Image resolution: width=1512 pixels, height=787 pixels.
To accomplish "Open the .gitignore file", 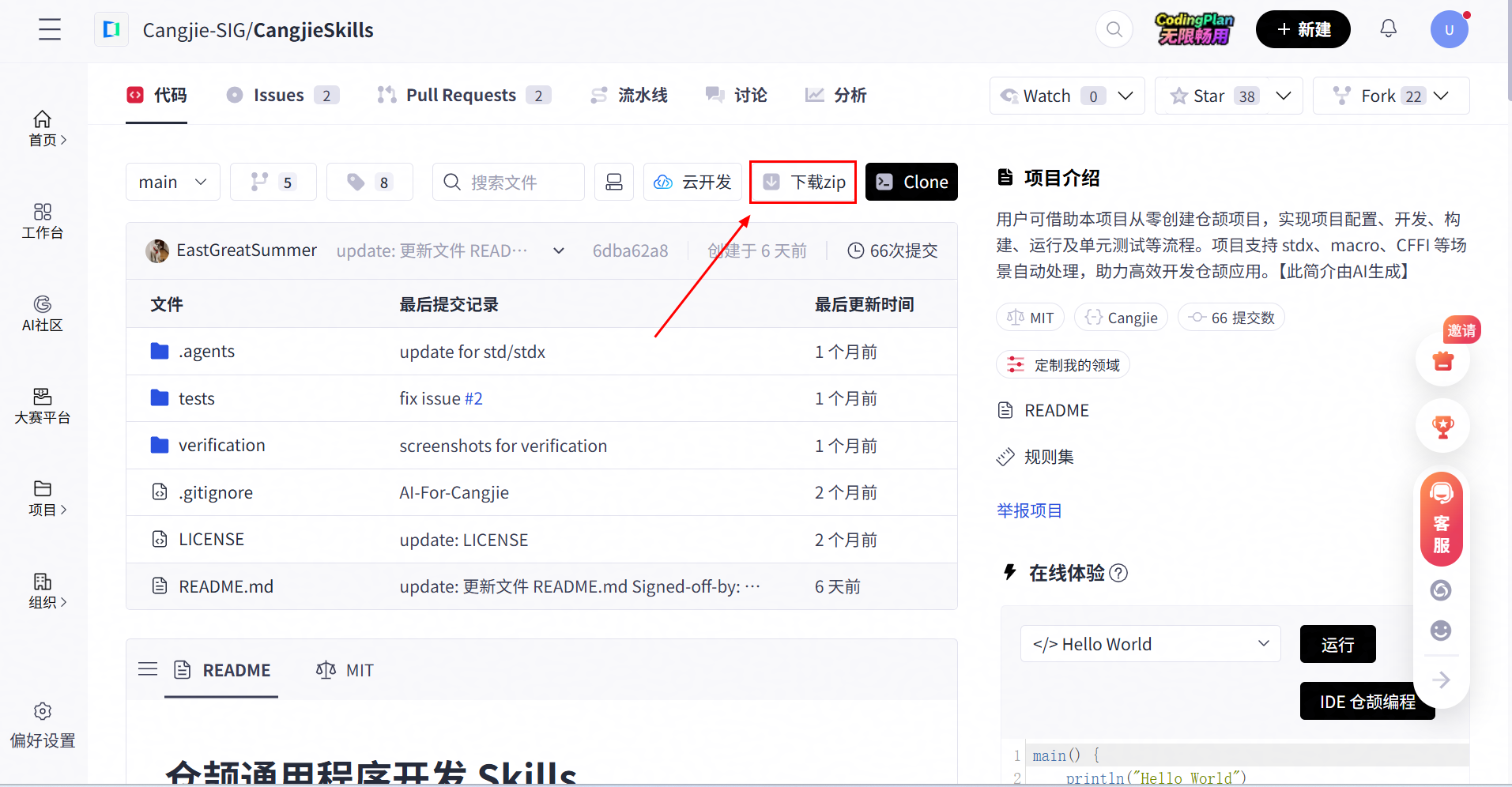I will [215, 492].
